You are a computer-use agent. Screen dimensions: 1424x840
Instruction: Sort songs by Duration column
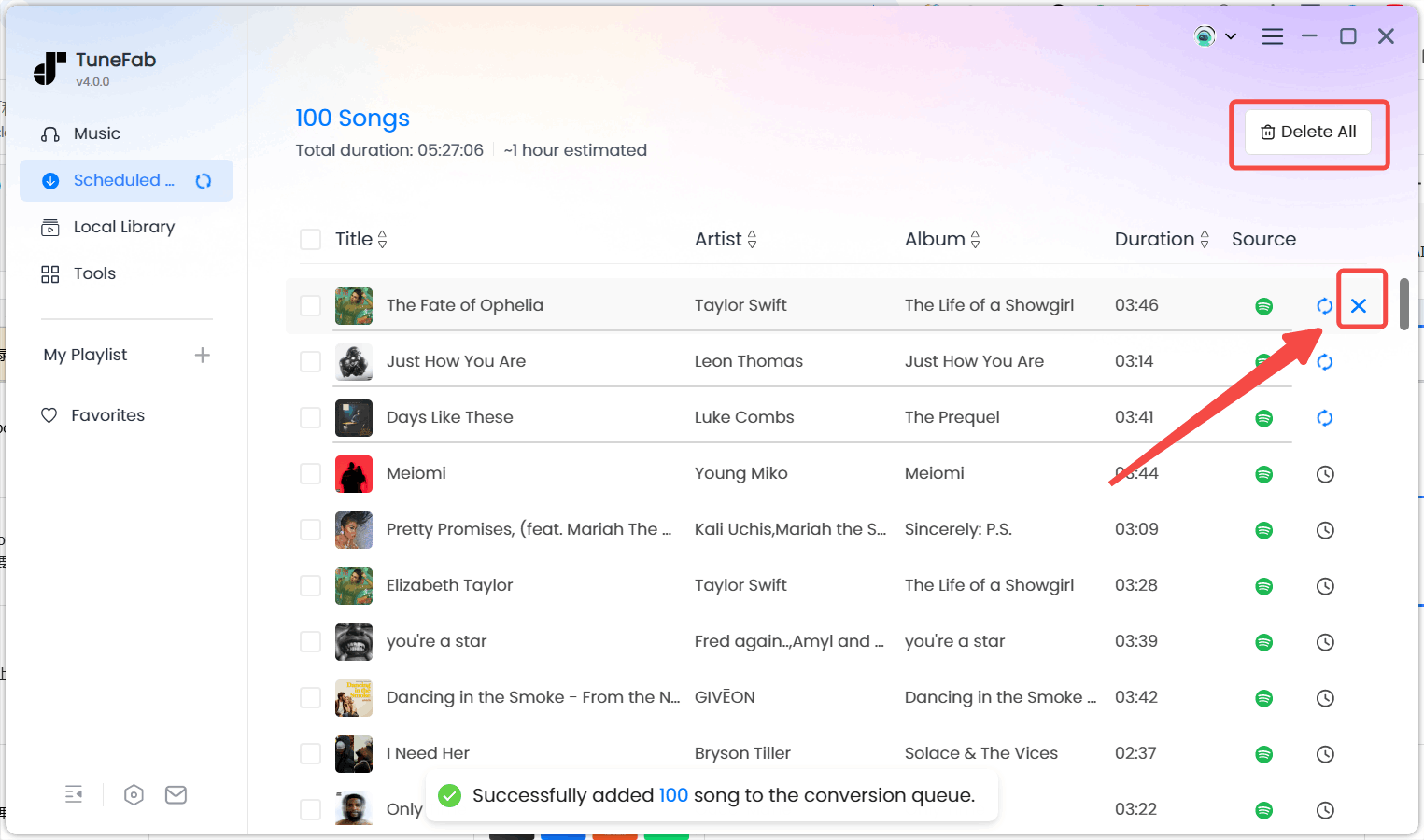(1204, 240)
